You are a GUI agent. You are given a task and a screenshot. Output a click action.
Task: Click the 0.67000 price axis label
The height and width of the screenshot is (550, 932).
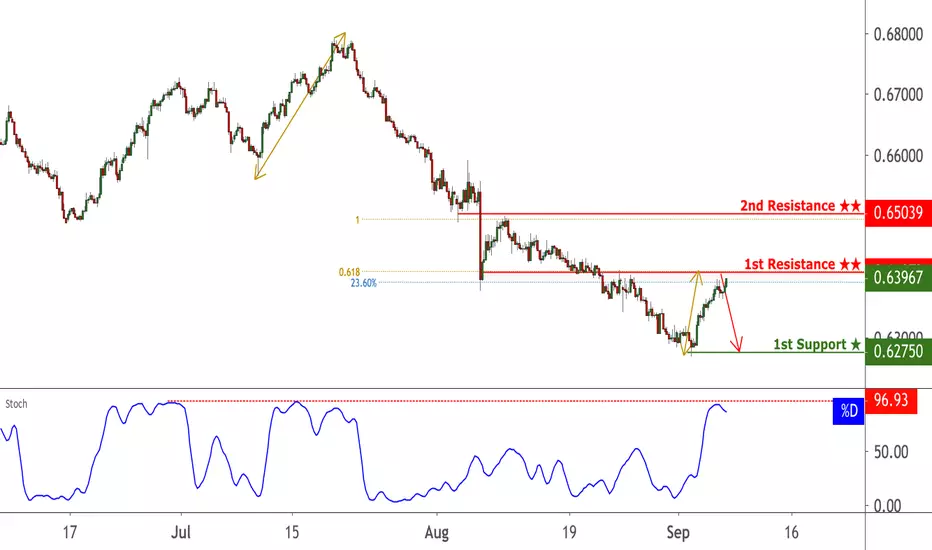(898, 94)
